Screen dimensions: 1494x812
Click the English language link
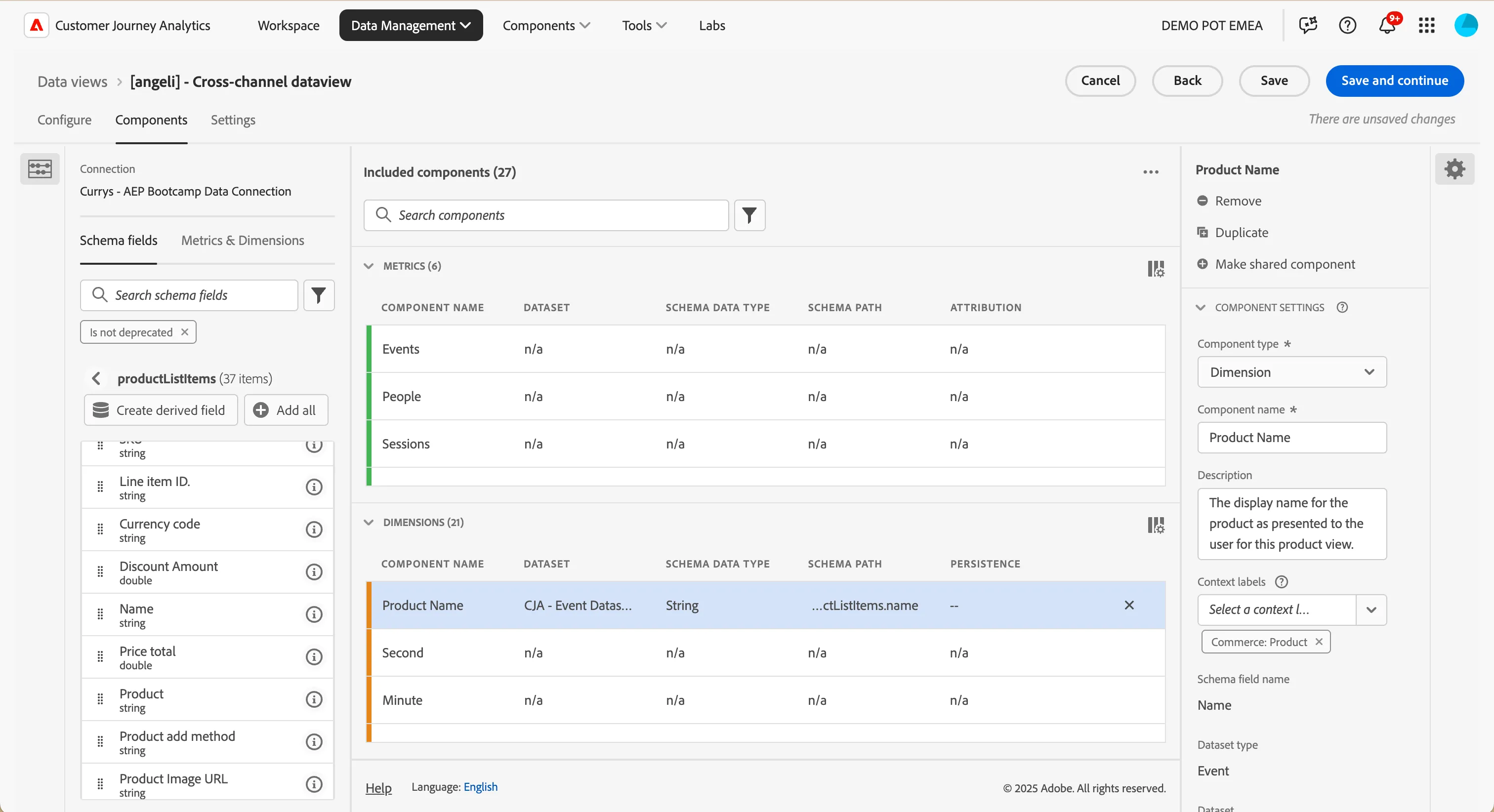coord(480,787)
